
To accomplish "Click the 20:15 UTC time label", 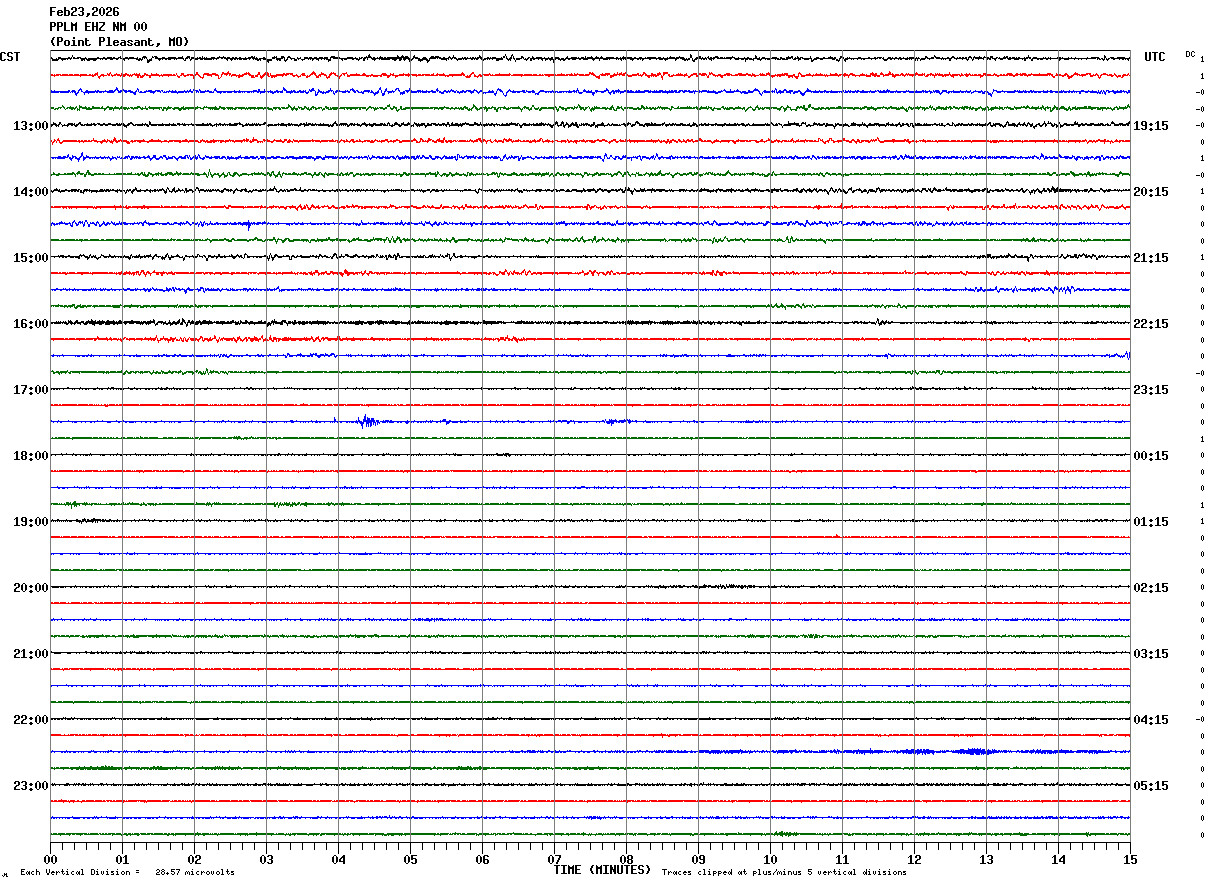I will [1150, 192].
